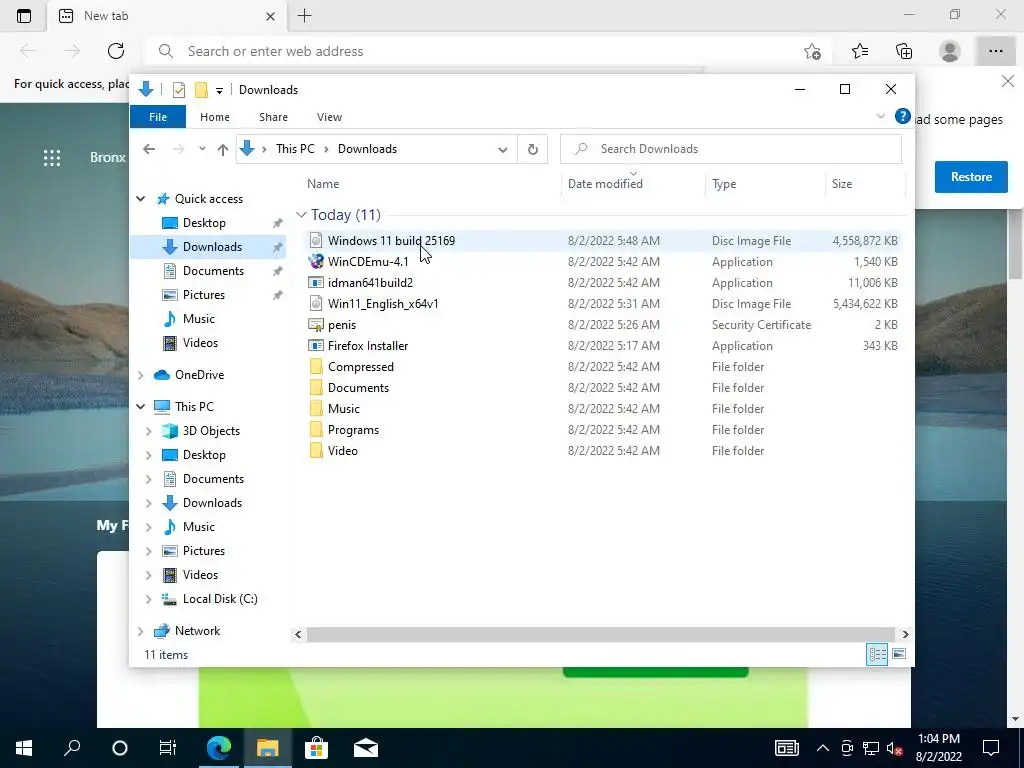
Task: Go back in Explorer navigation
Action: (x=149, y=149)
